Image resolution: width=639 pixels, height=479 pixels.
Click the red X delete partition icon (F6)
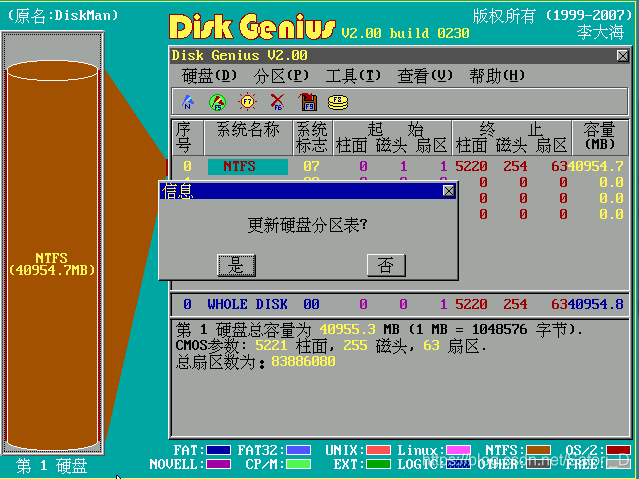278,102
